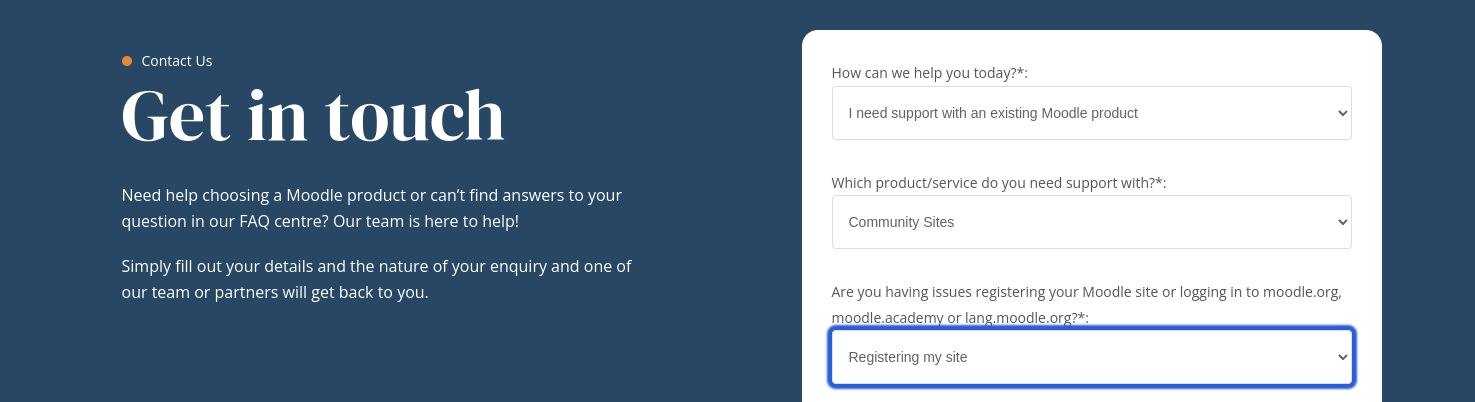
Task: Click the 'Simply fill out your details' paragraph
Action: tap(377, 280)
